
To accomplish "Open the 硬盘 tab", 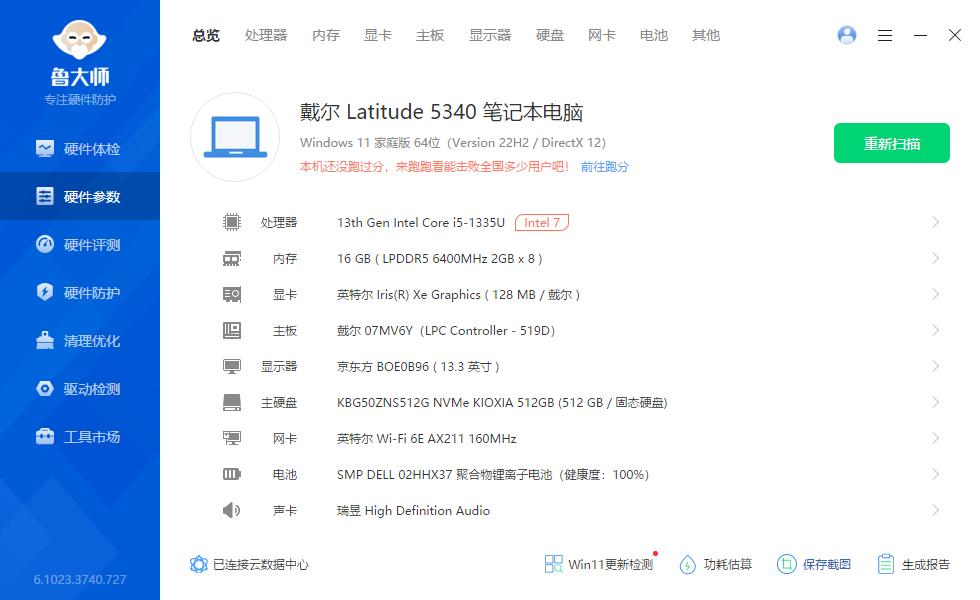I will [x=549, y=36].
